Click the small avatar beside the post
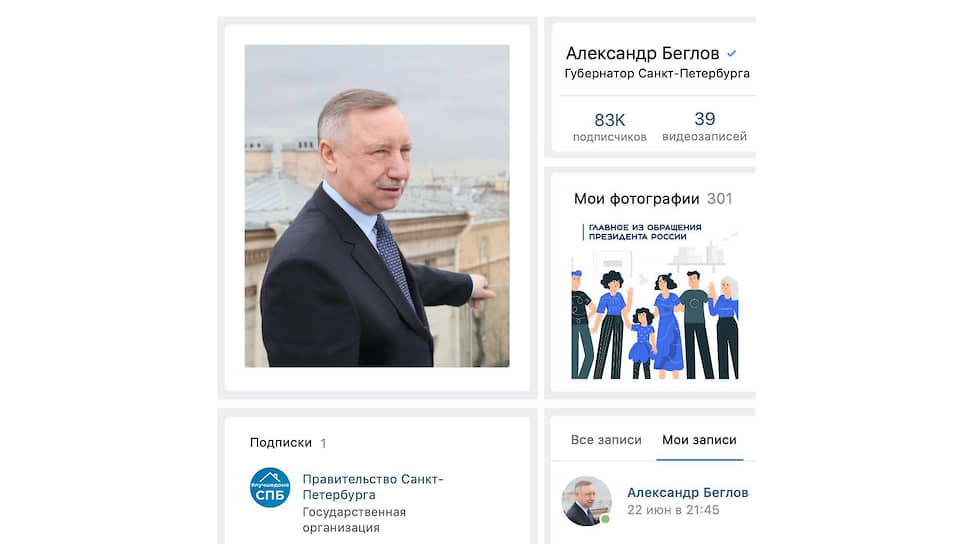968x544 pixels. click(586, 501)
